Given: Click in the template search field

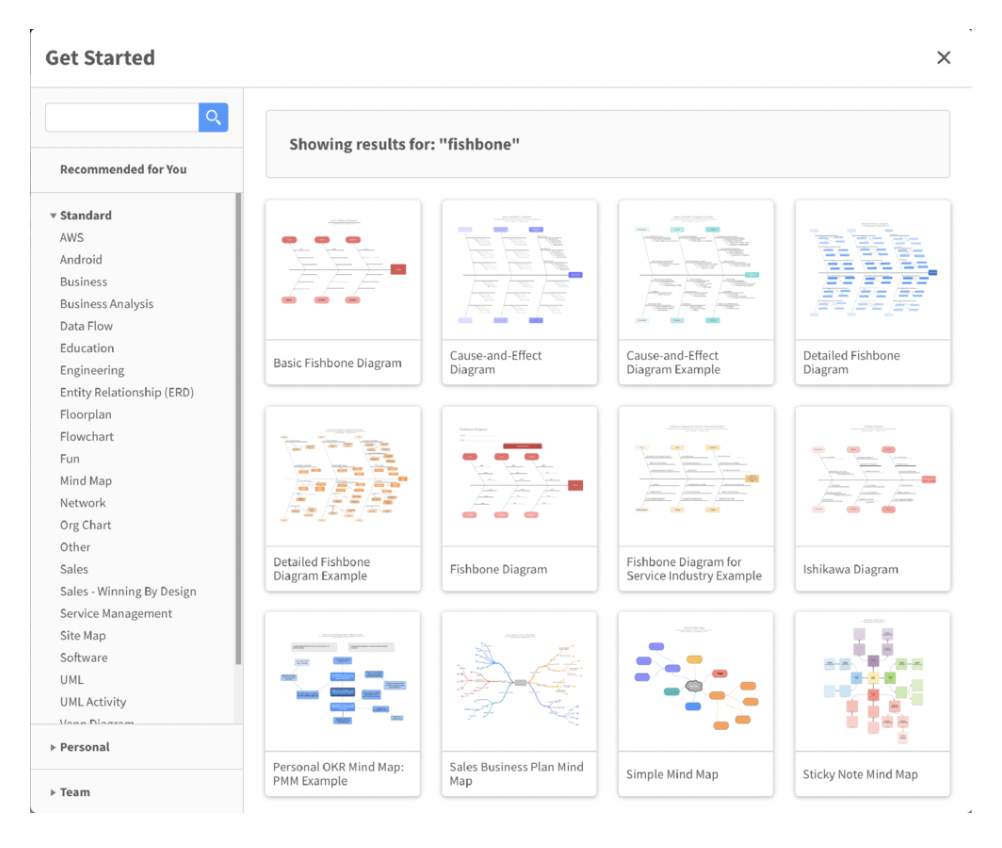Looking at the screenshot, I should 122,118.
